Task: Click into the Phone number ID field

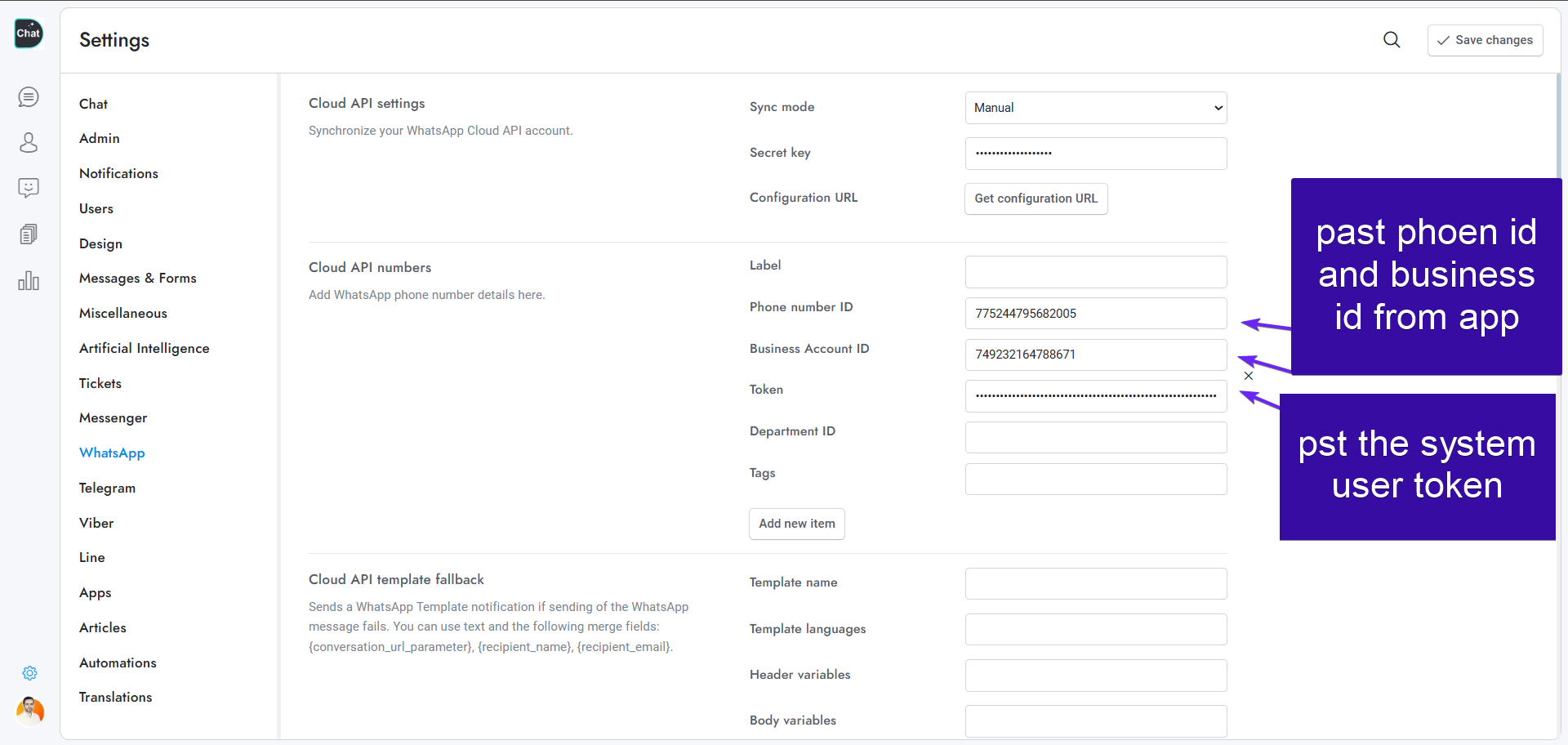Action: 1095,314
